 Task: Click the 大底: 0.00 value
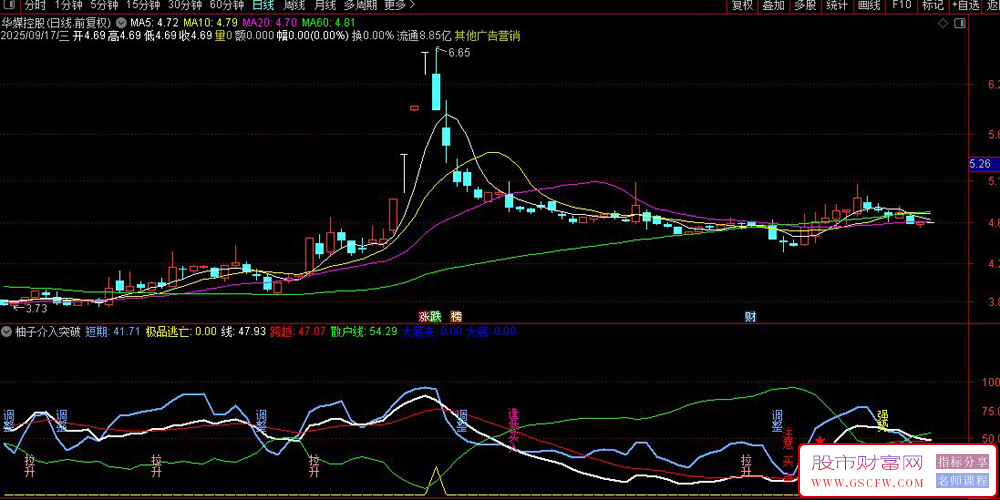coord(490,332)
